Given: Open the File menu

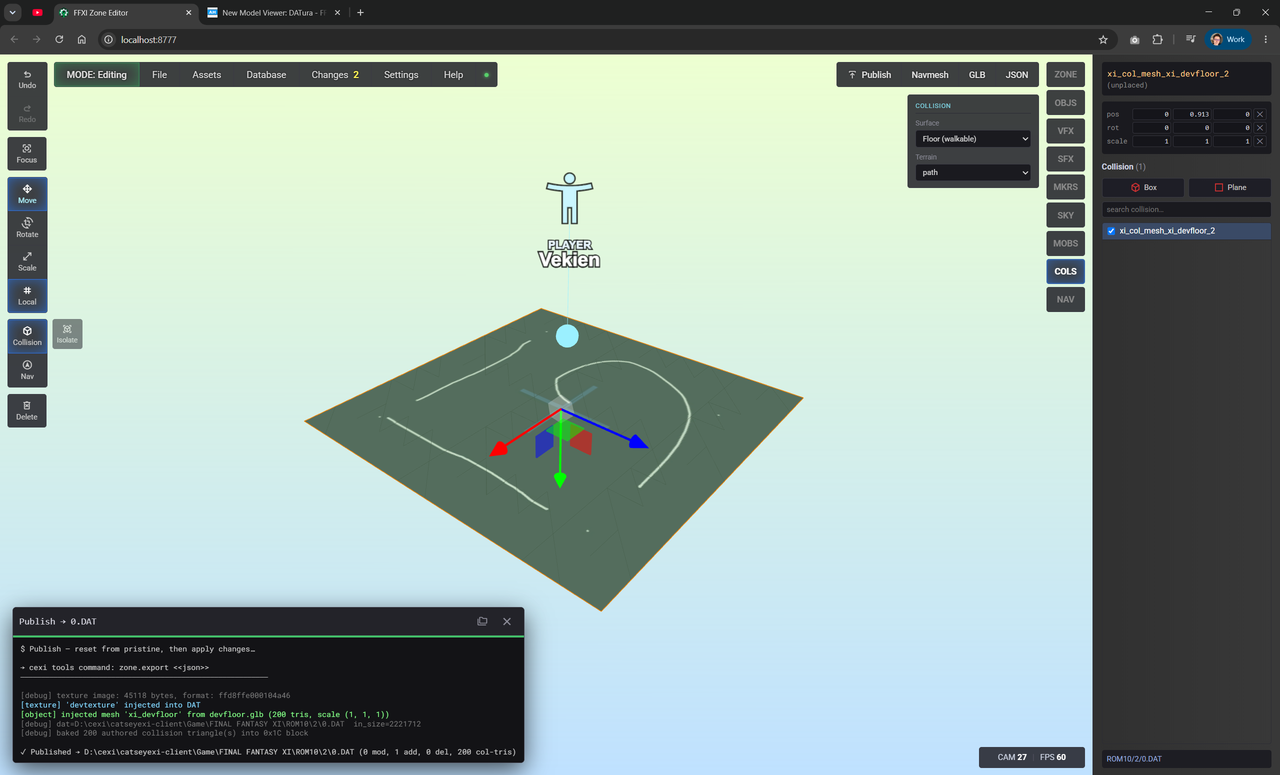Looking at the screenshot, I should click(x=159, y=75).
